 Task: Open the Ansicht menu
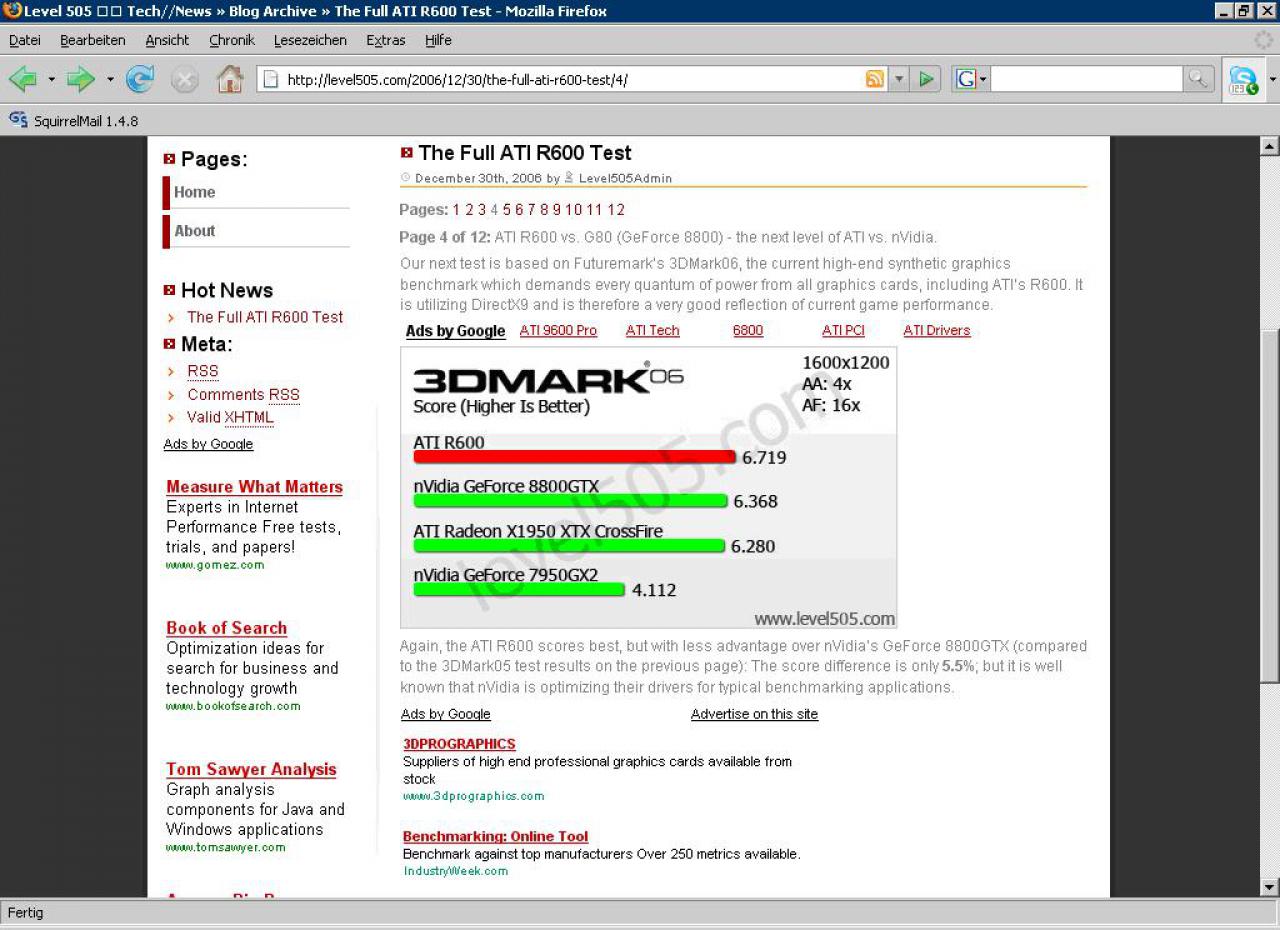coord(167,40)
